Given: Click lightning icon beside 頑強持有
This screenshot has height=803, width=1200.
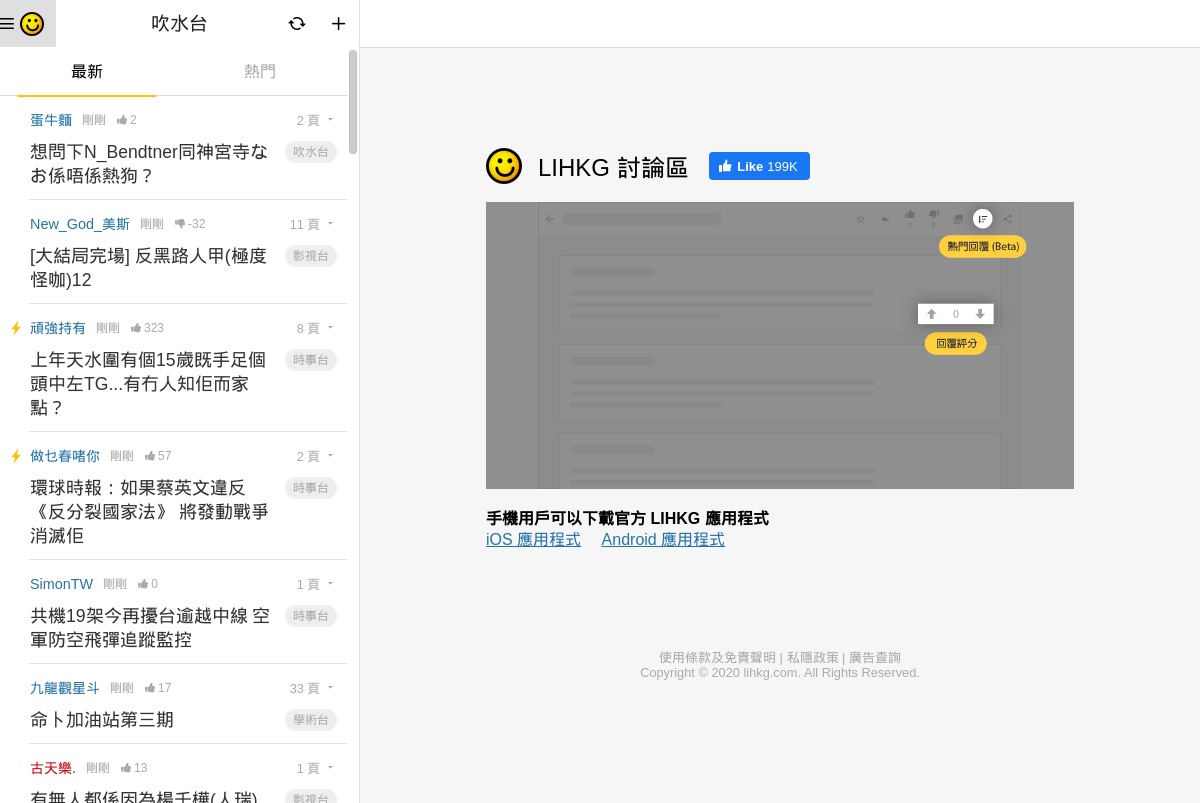Looking at the screenshot, I should tap(16, 328).
